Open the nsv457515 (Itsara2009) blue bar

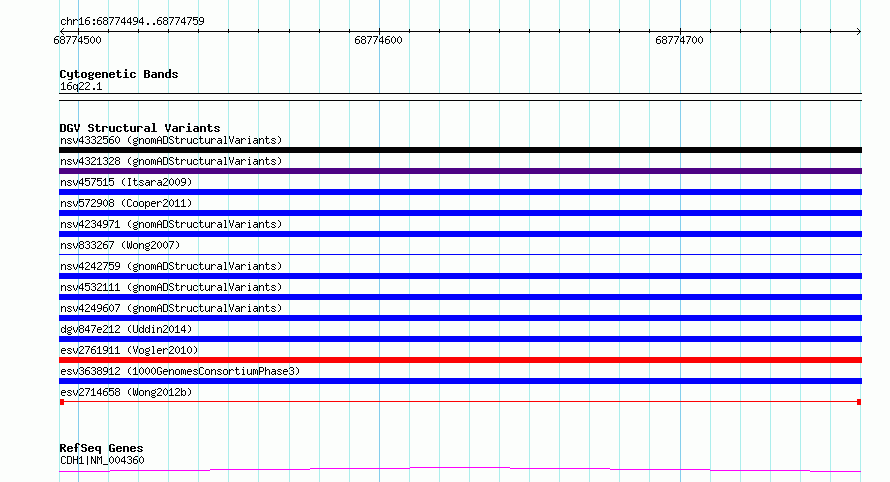[x=460, y=192]
